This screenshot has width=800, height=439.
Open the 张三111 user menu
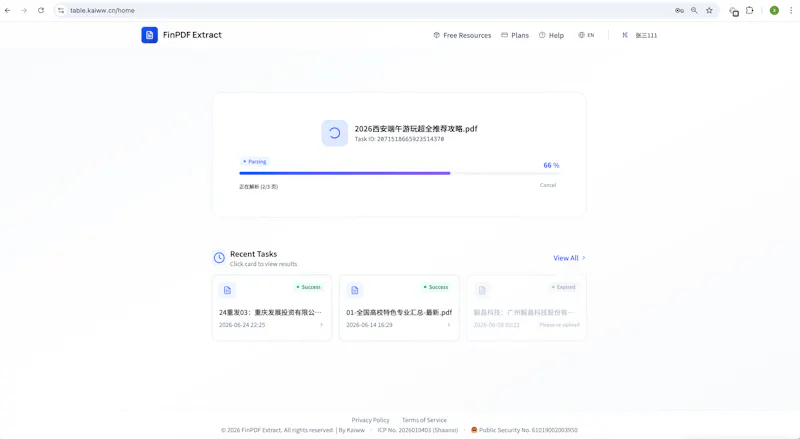(x=646, y=35)
